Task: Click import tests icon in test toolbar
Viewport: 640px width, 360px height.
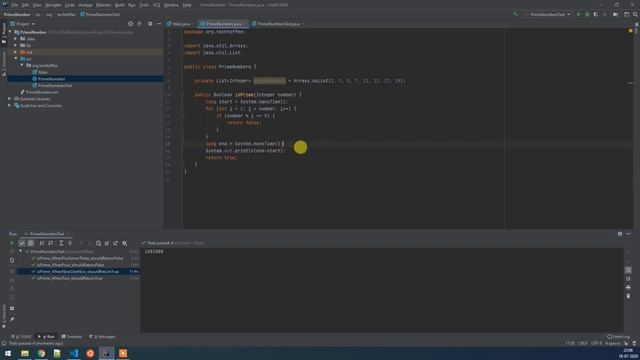Action: pyautogui.click(x=107, y=243)
